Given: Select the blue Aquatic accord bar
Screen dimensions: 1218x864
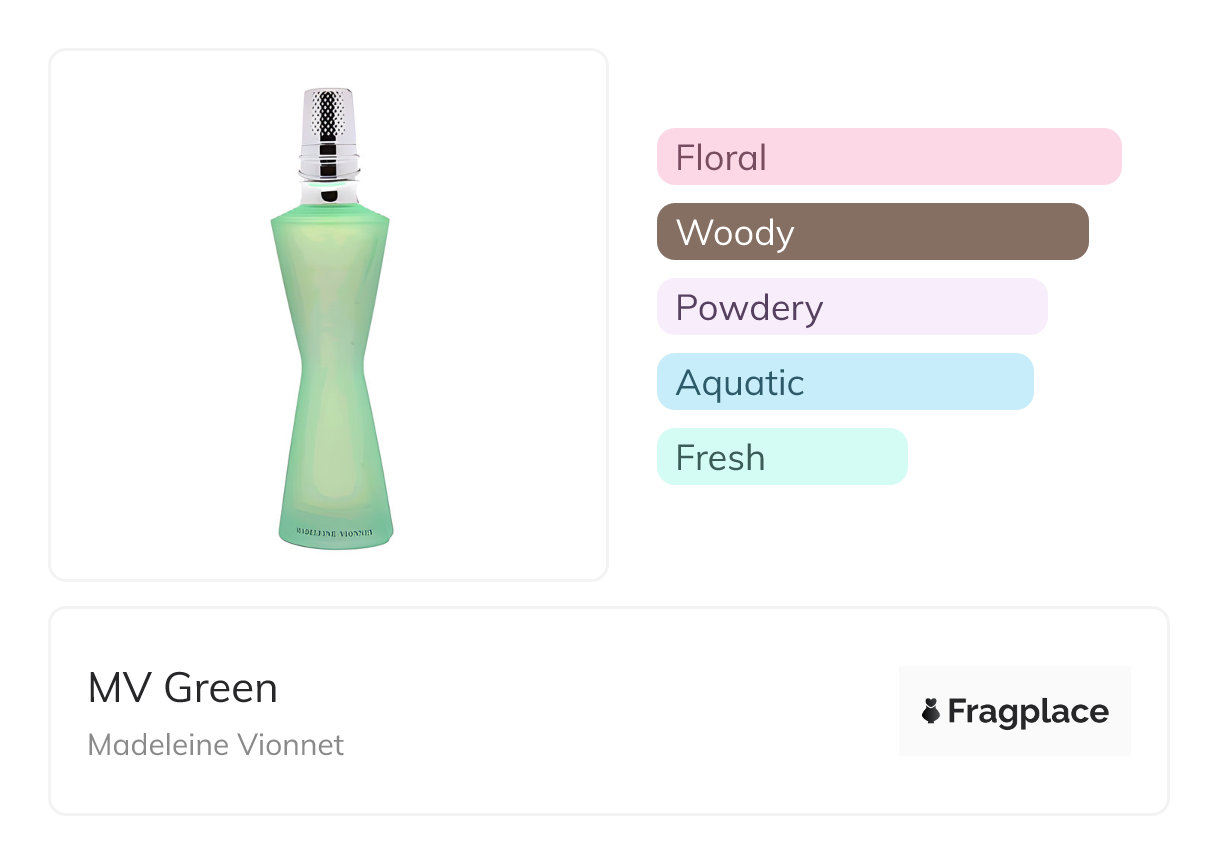Looking at the screenshot, I should 845,382.
